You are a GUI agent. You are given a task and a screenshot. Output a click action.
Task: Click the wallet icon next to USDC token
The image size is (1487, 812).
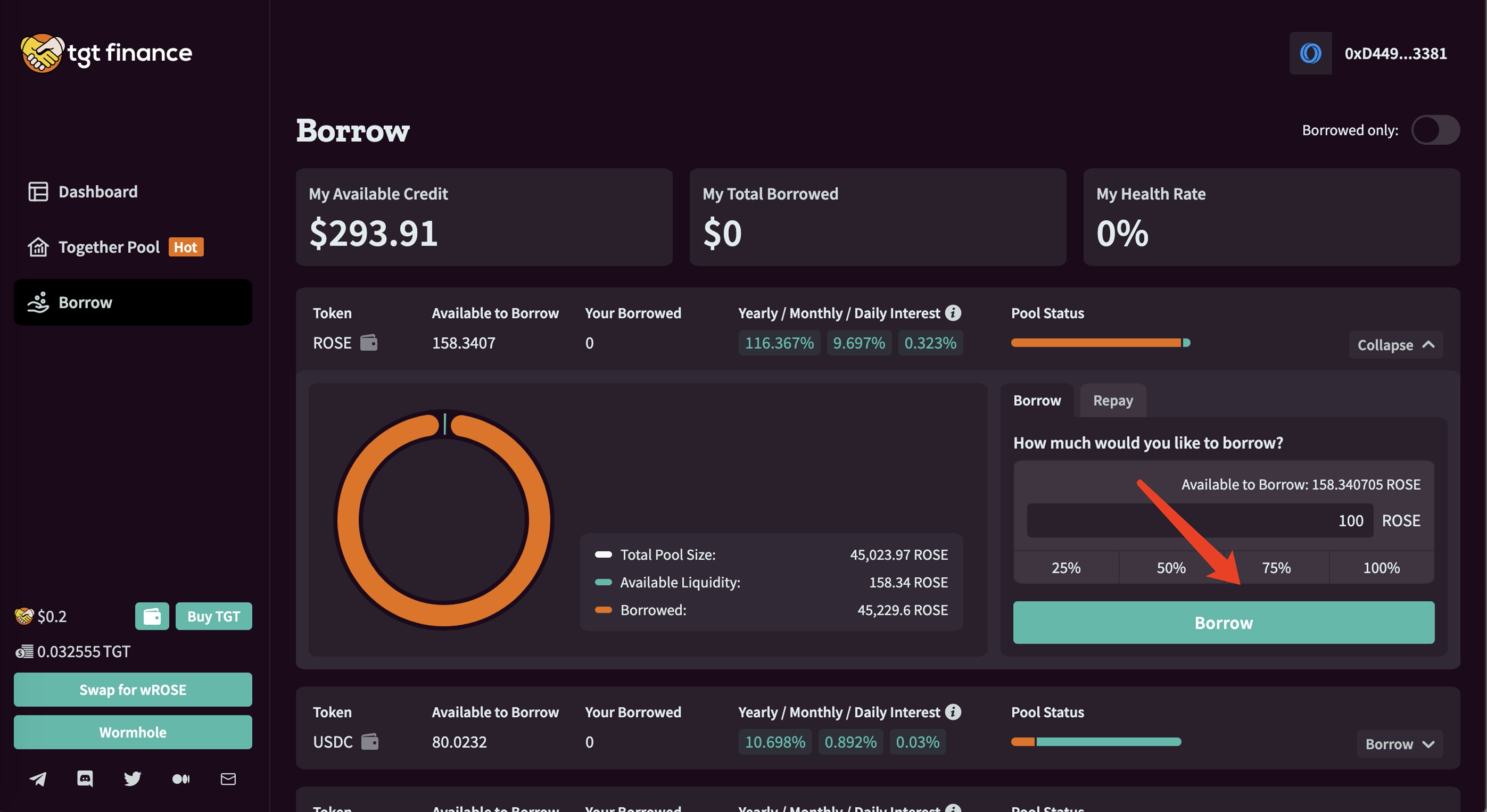(x=369, y=742)
